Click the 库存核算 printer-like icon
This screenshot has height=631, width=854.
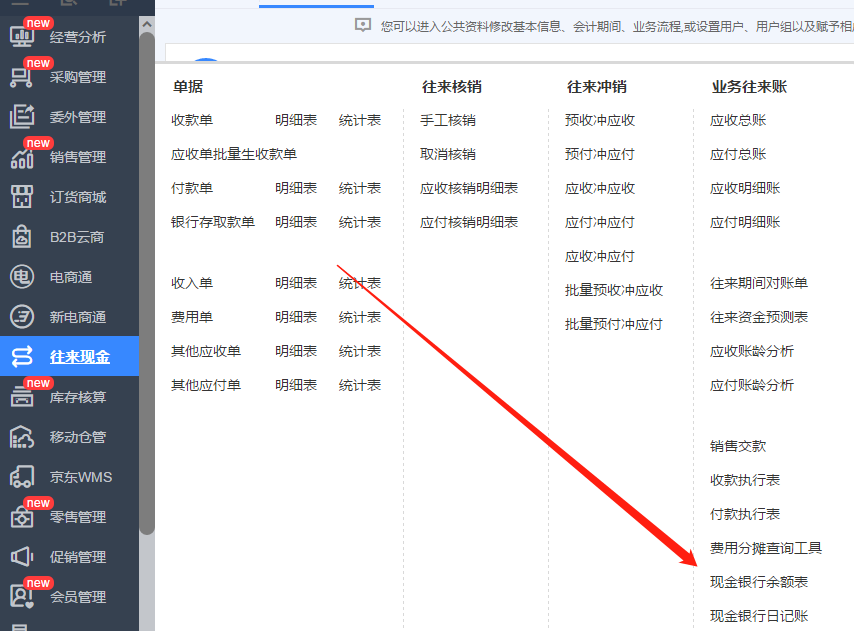(22, 397)
